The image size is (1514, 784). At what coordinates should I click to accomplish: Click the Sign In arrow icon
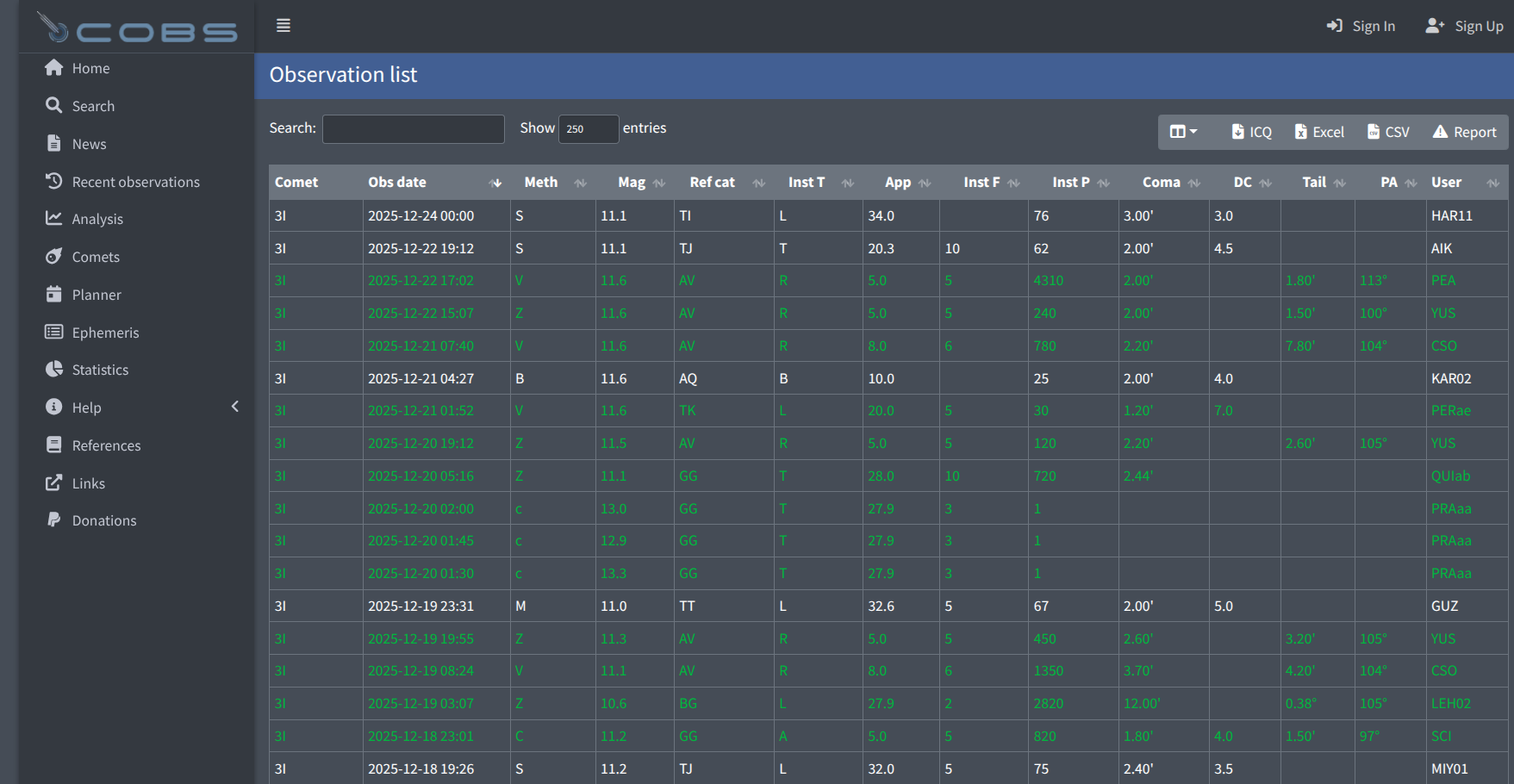[x=1335, y=26]
